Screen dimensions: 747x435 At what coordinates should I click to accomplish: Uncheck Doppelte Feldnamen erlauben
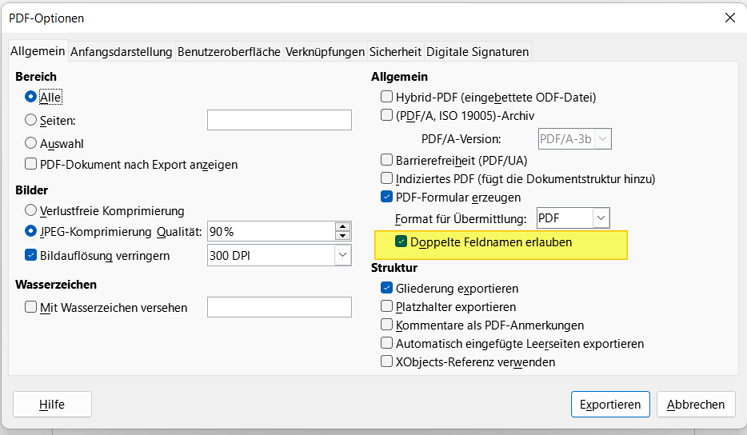click(x=401, y=242)
